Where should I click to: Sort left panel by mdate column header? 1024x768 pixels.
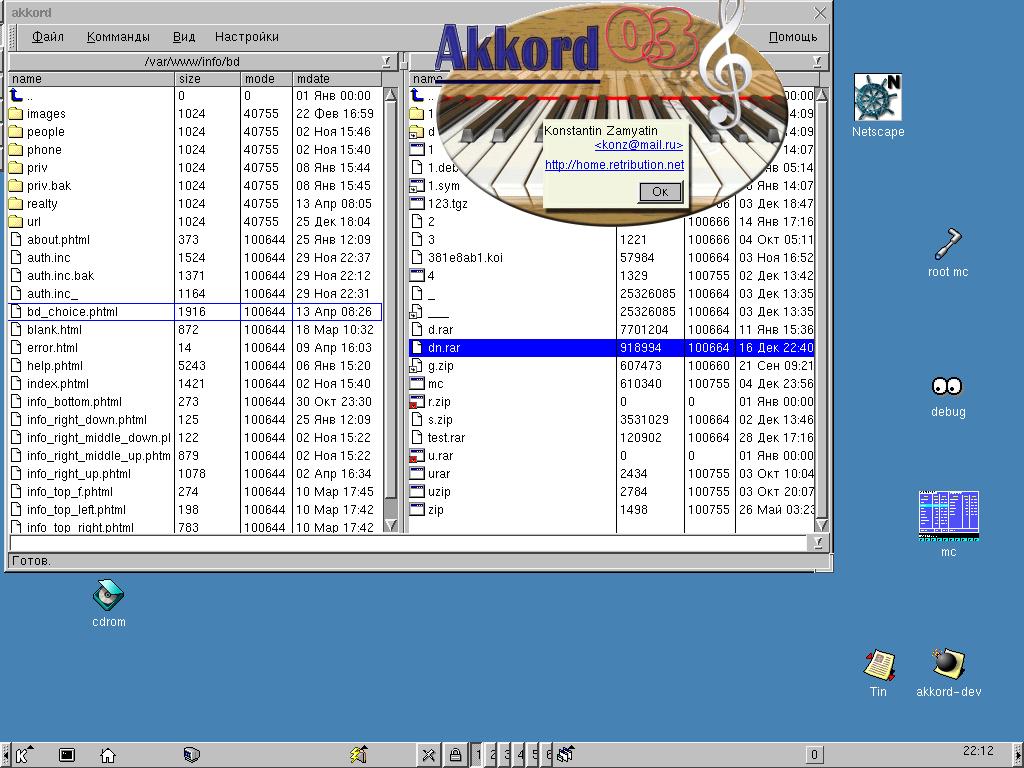coord(336,78)
